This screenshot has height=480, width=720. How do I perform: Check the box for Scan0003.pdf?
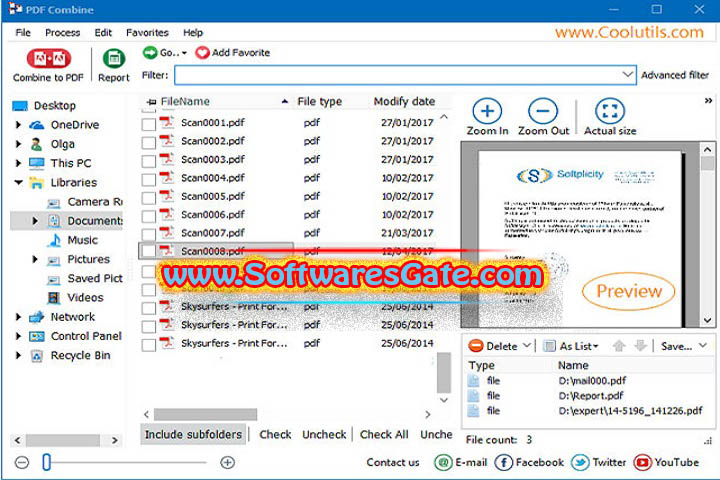(148, 161)
